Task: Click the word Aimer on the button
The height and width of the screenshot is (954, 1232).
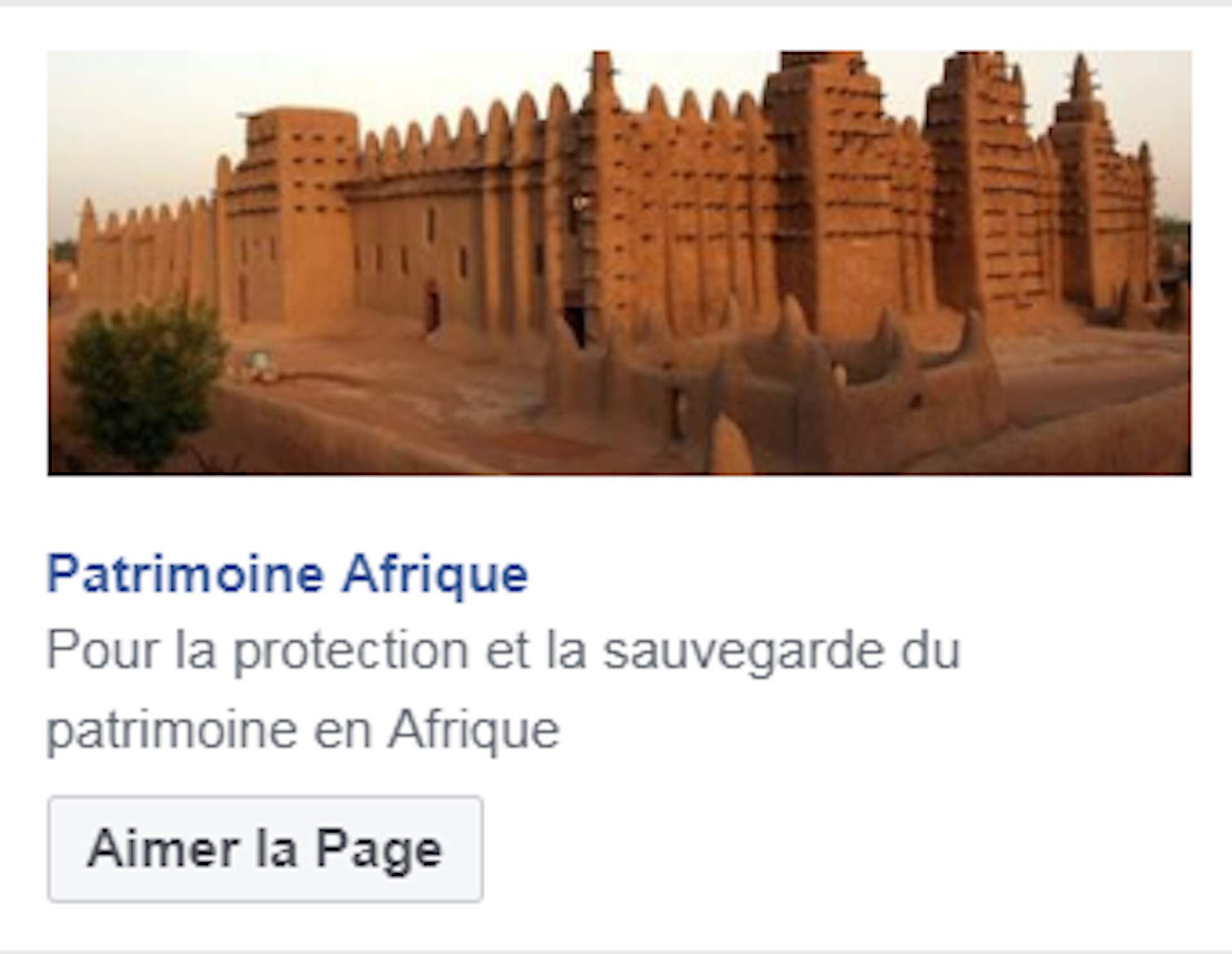Action: (163, 849)
